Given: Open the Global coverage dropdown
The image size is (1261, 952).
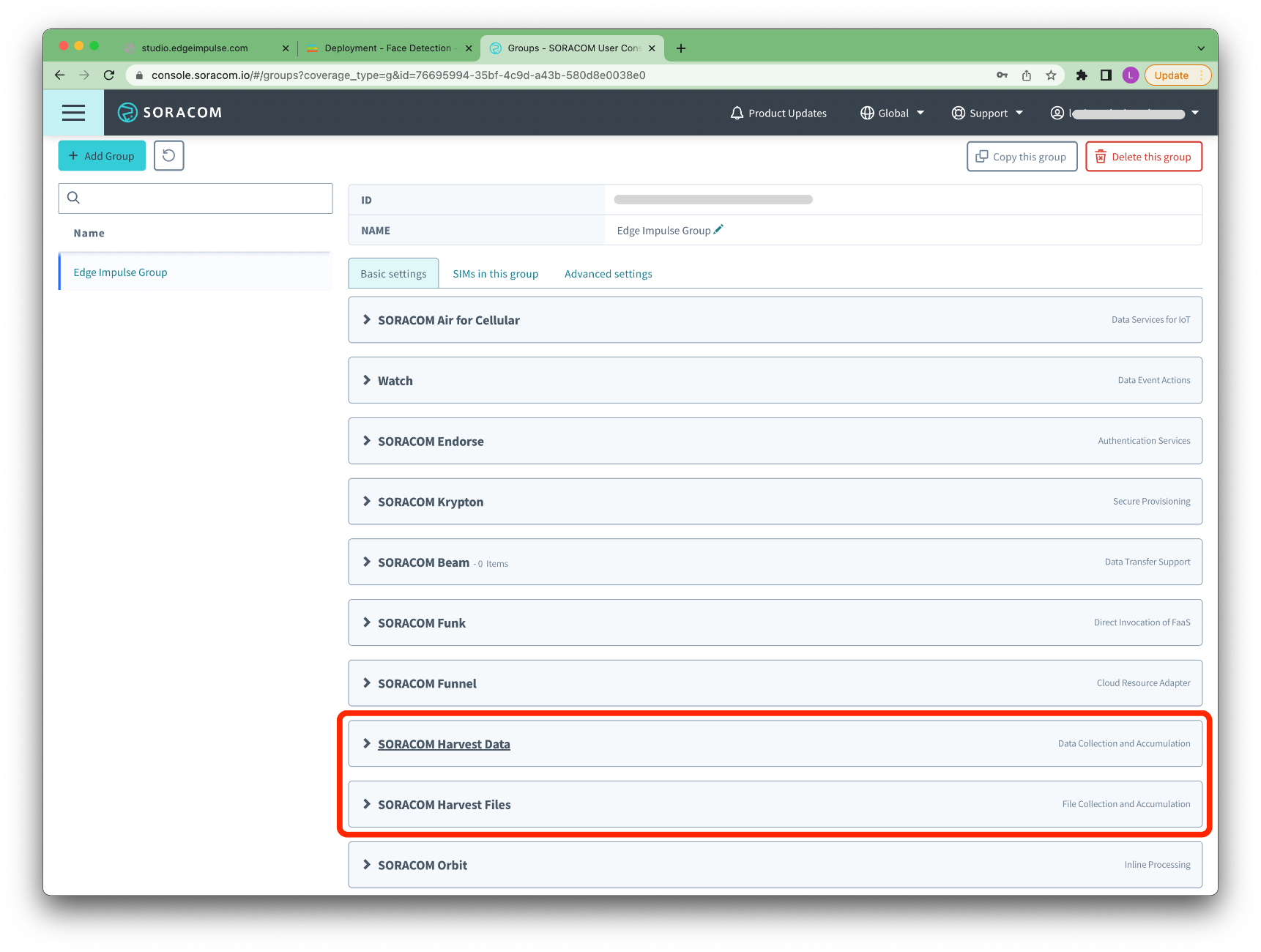Looking at the screenshot, I should [x=892, y=113].
